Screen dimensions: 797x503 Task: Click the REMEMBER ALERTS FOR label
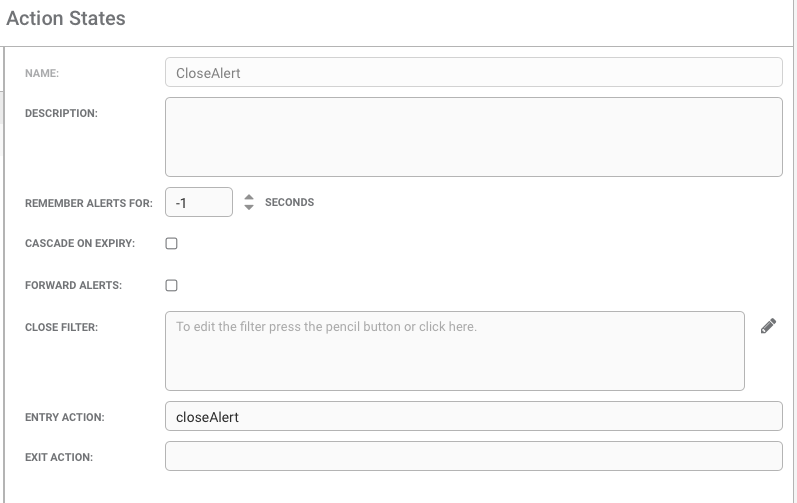(x=88, y=203)
